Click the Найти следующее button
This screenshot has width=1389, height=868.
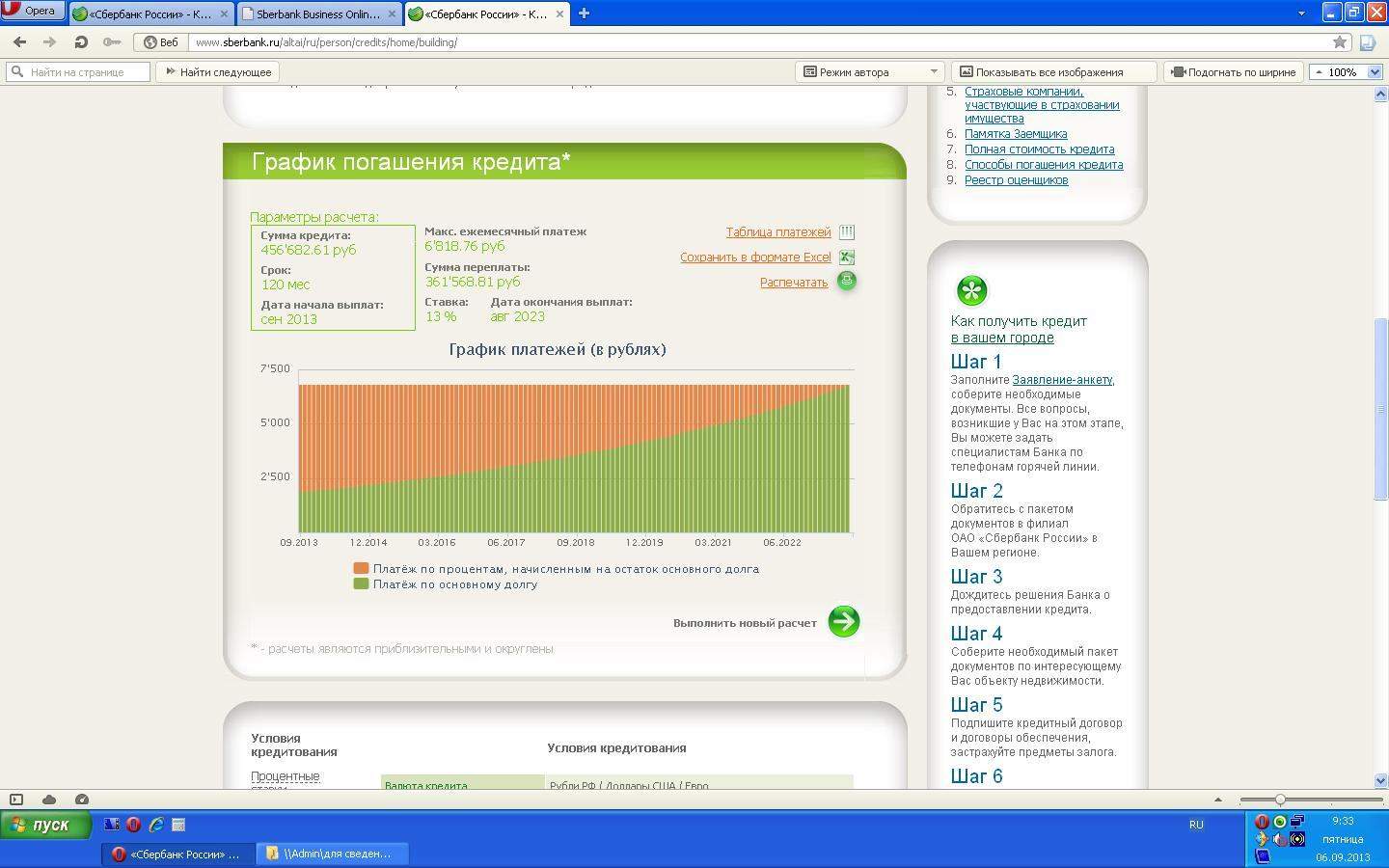tap(218, 72)
